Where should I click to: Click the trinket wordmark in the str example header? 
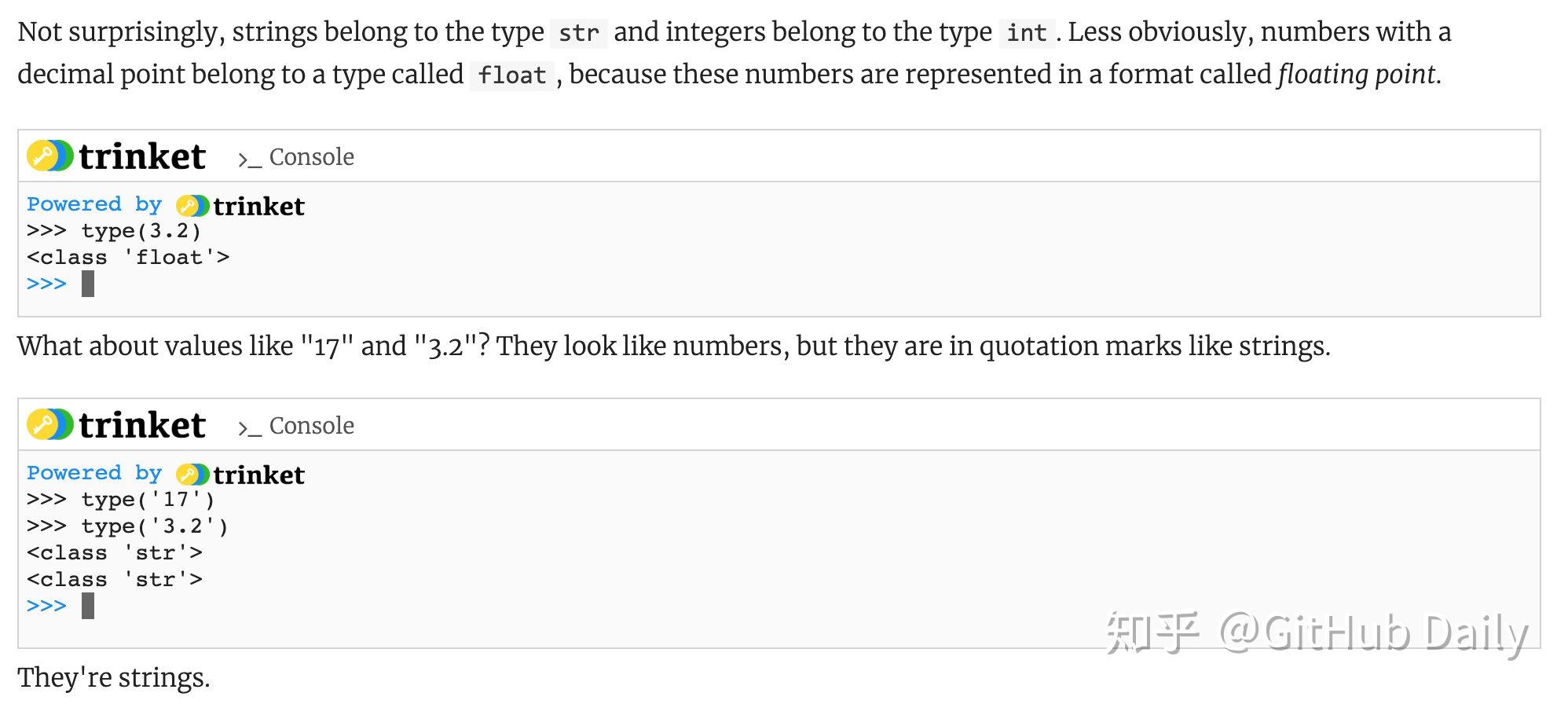(142, 425)
